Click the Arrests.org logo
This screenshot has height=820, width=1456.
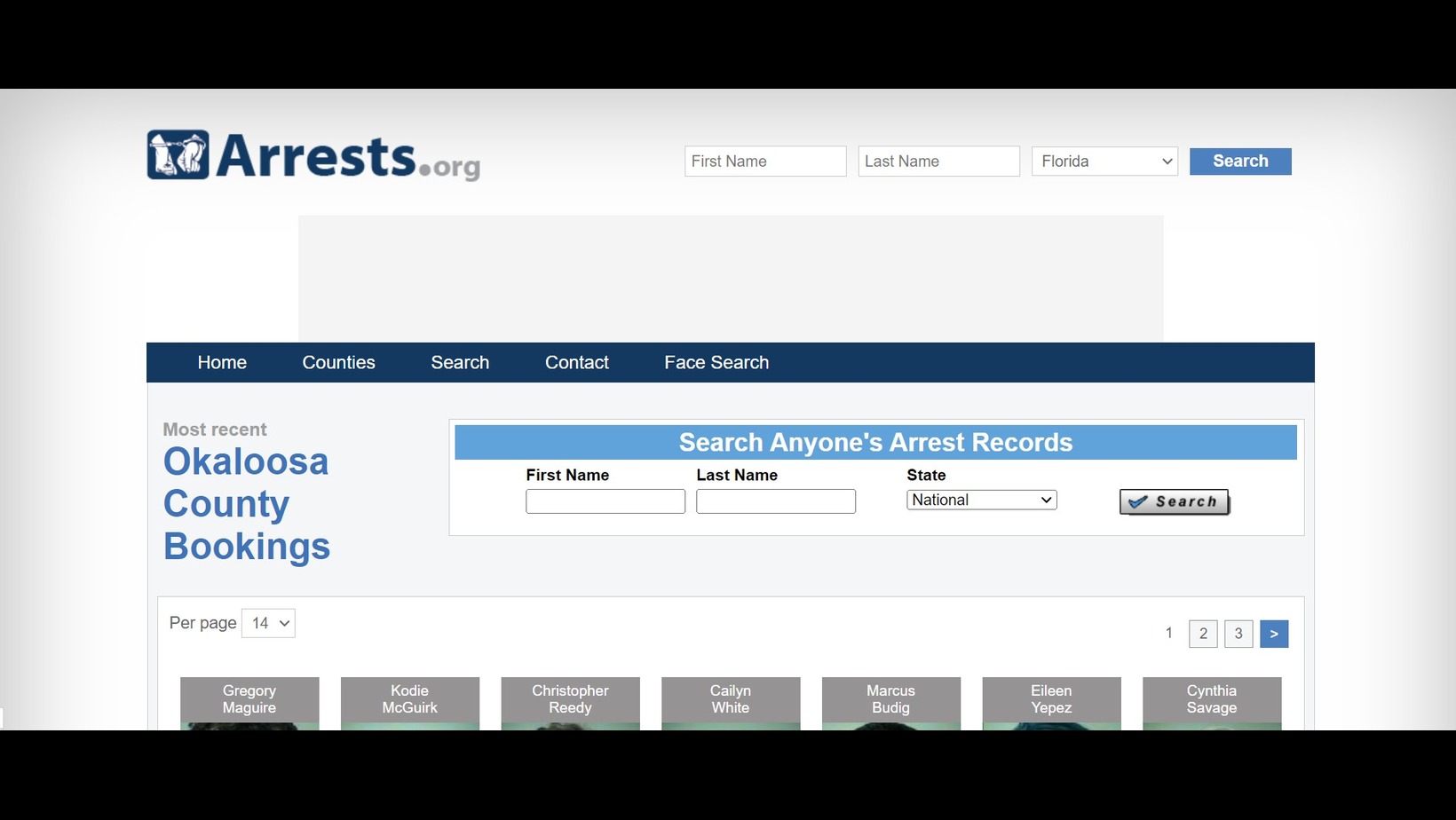coord(313,156)
